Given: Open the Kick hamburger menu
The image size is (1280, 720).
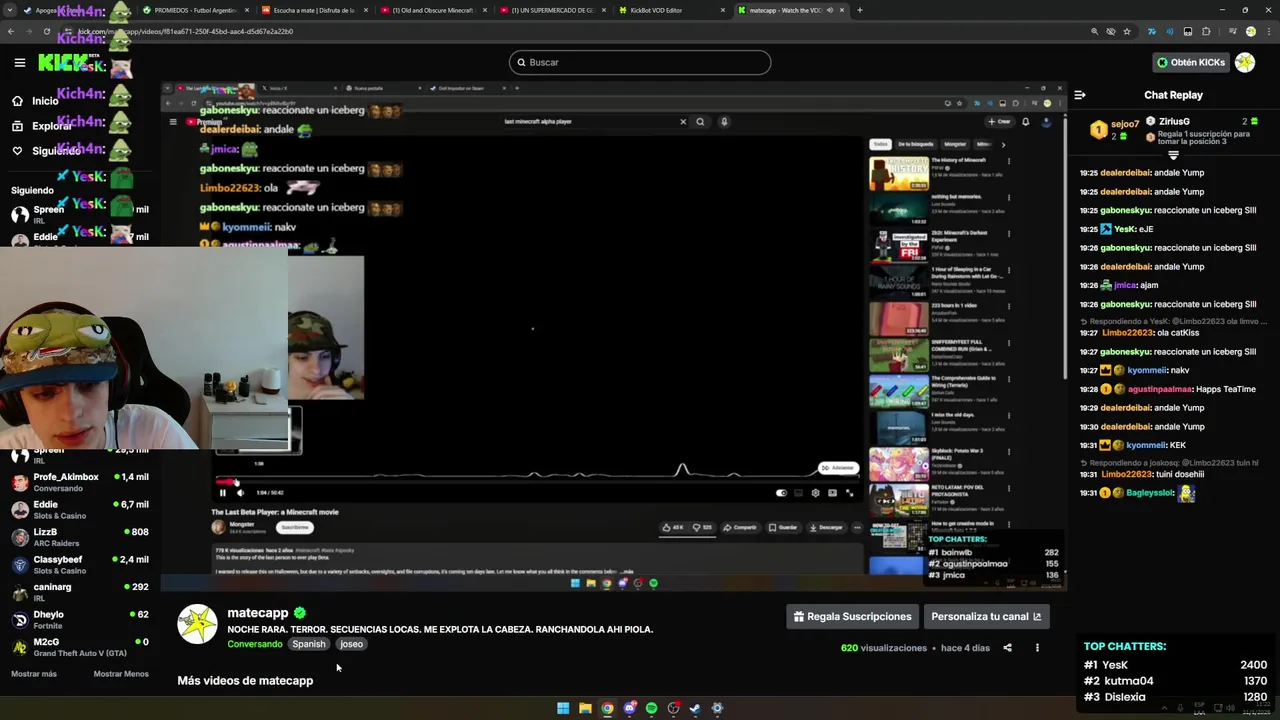Looking at the screenshot, I should click(19, 62).
